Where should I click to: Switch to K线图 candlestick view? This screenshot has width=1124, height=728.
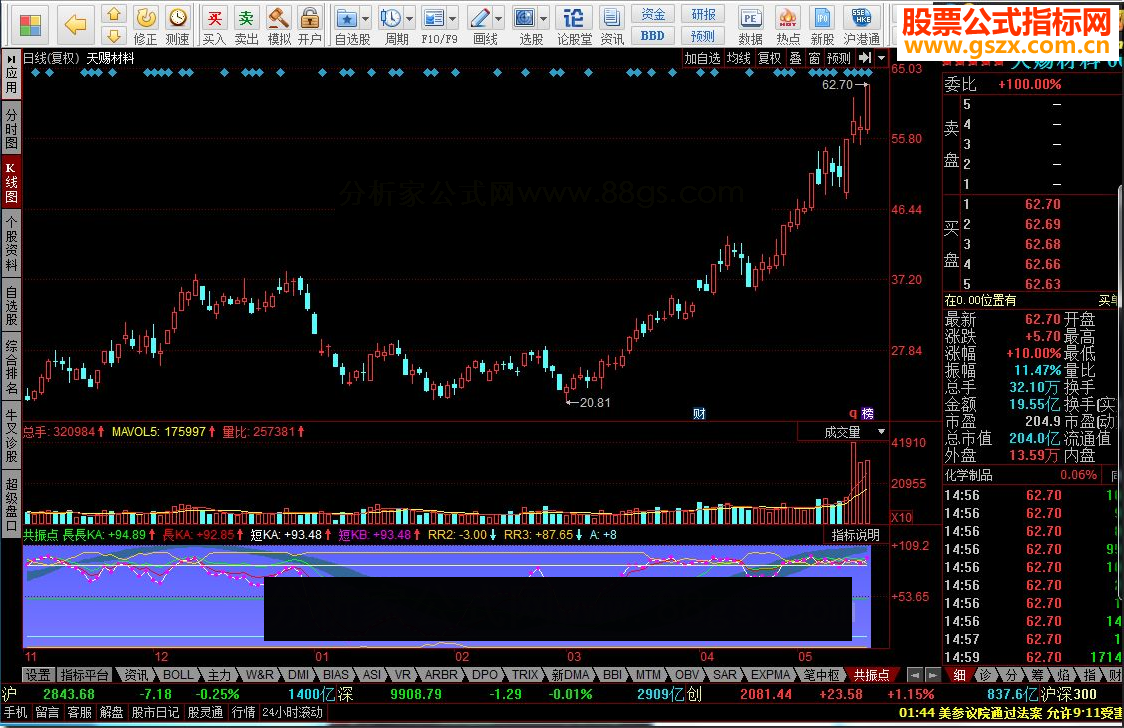tap(11, 182)
